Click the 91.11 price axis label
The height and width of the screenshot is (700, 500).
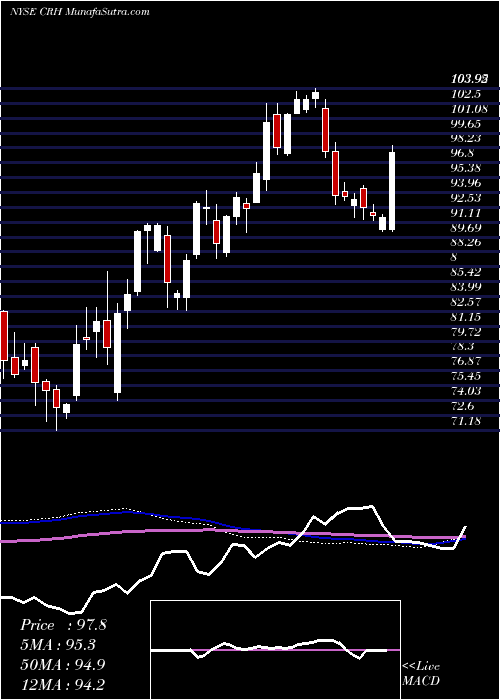(466, 212)
